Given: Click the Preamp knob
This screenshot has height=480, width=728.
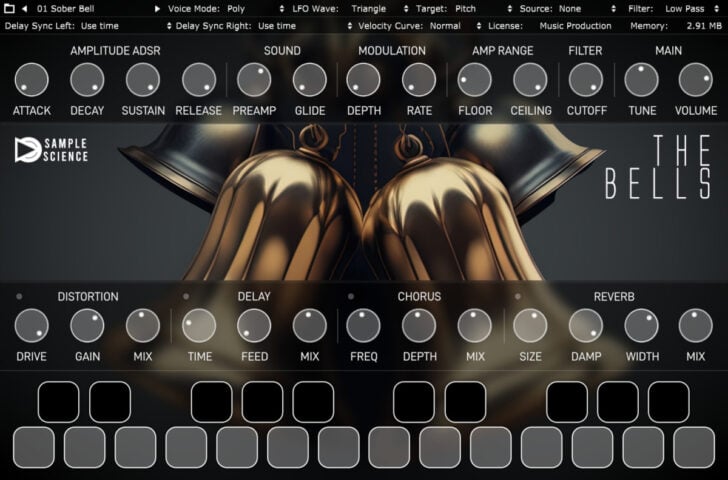Looking at the screenshot, I should pyautogui.click(x=254, y=80).
